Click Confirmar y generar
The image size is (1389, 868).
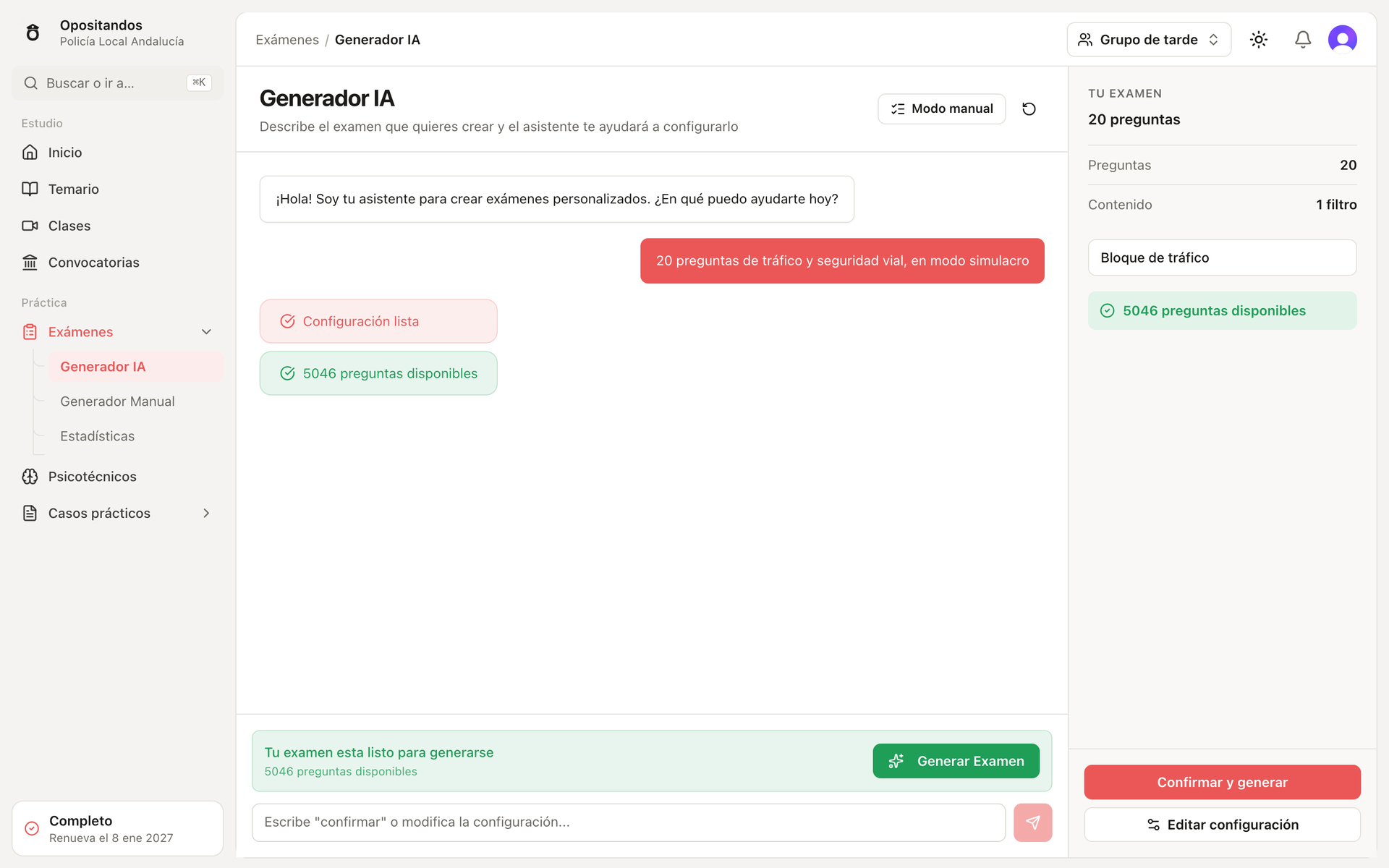(x=1223, y=782)
